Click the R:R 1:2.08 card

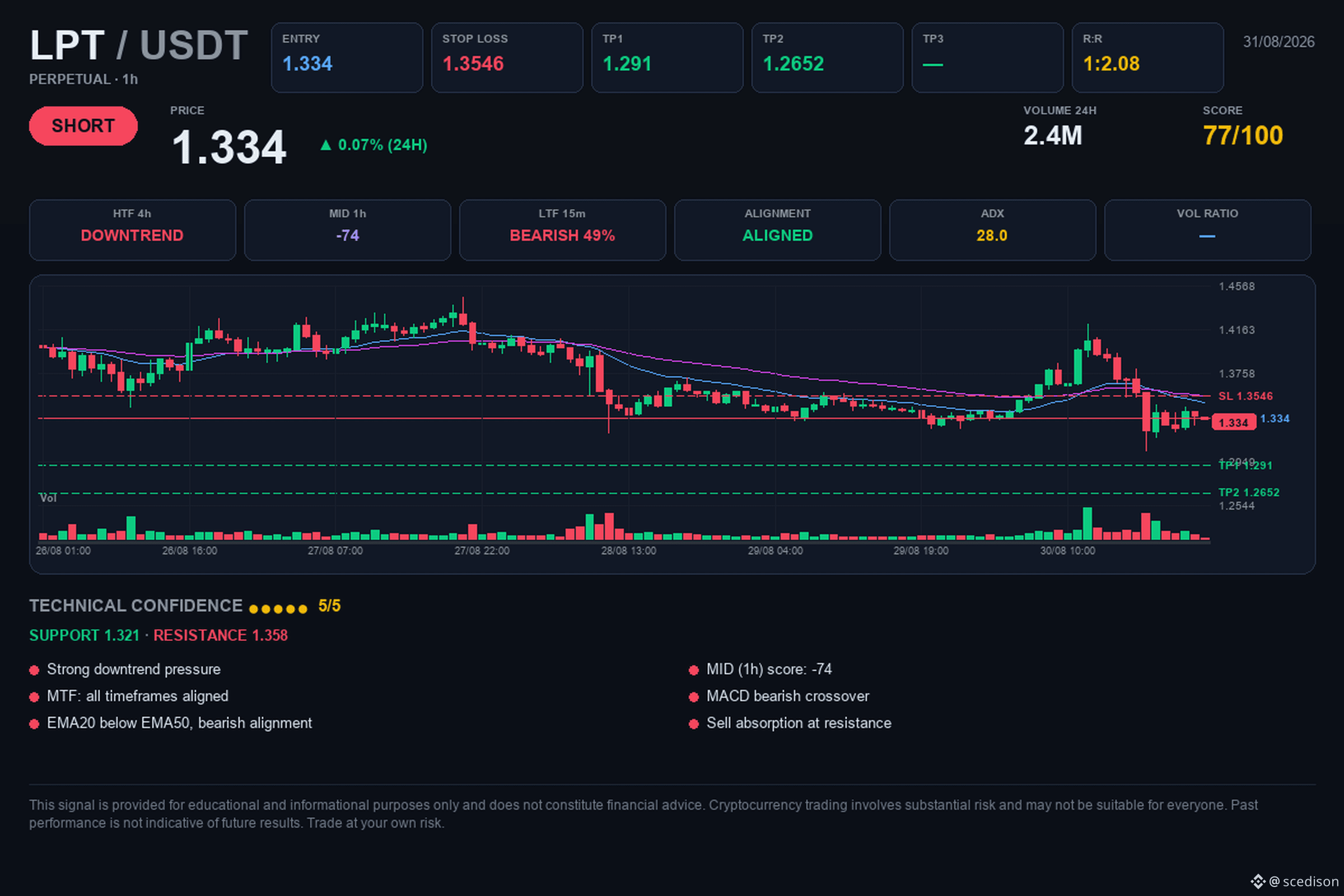pos(1147,58)
